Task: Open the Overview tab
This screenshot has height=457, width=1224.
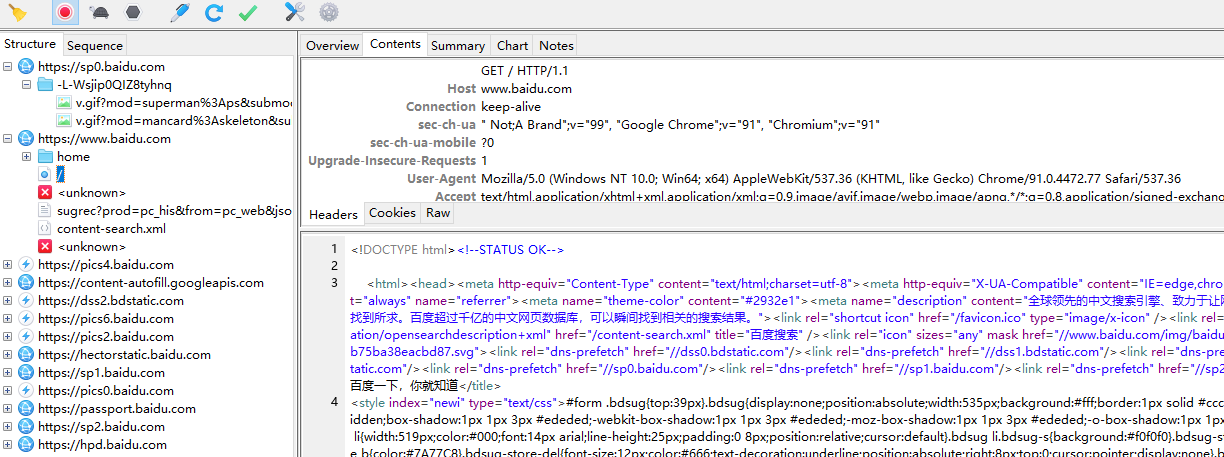Action: (x=332, y=45)
